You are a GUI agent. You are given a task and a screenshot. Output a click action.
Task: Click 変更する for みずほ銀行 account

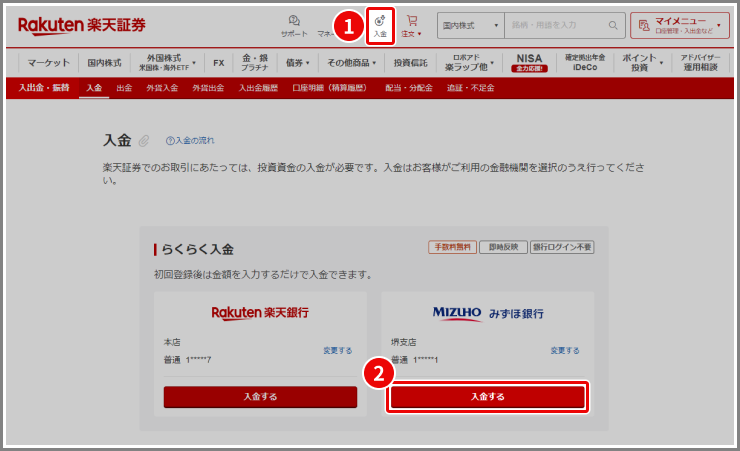click(565, 351)
